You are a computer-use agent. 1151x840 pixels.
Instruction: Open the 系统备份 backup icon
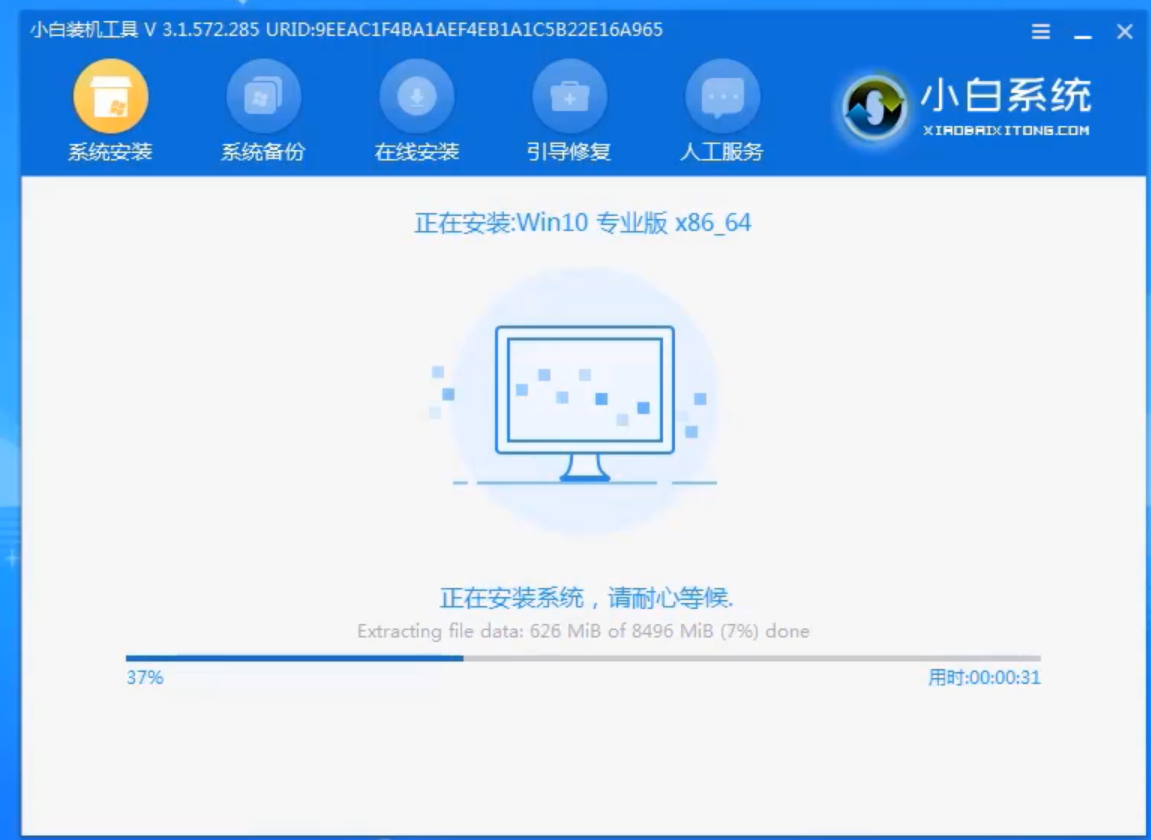coord(263,96)
